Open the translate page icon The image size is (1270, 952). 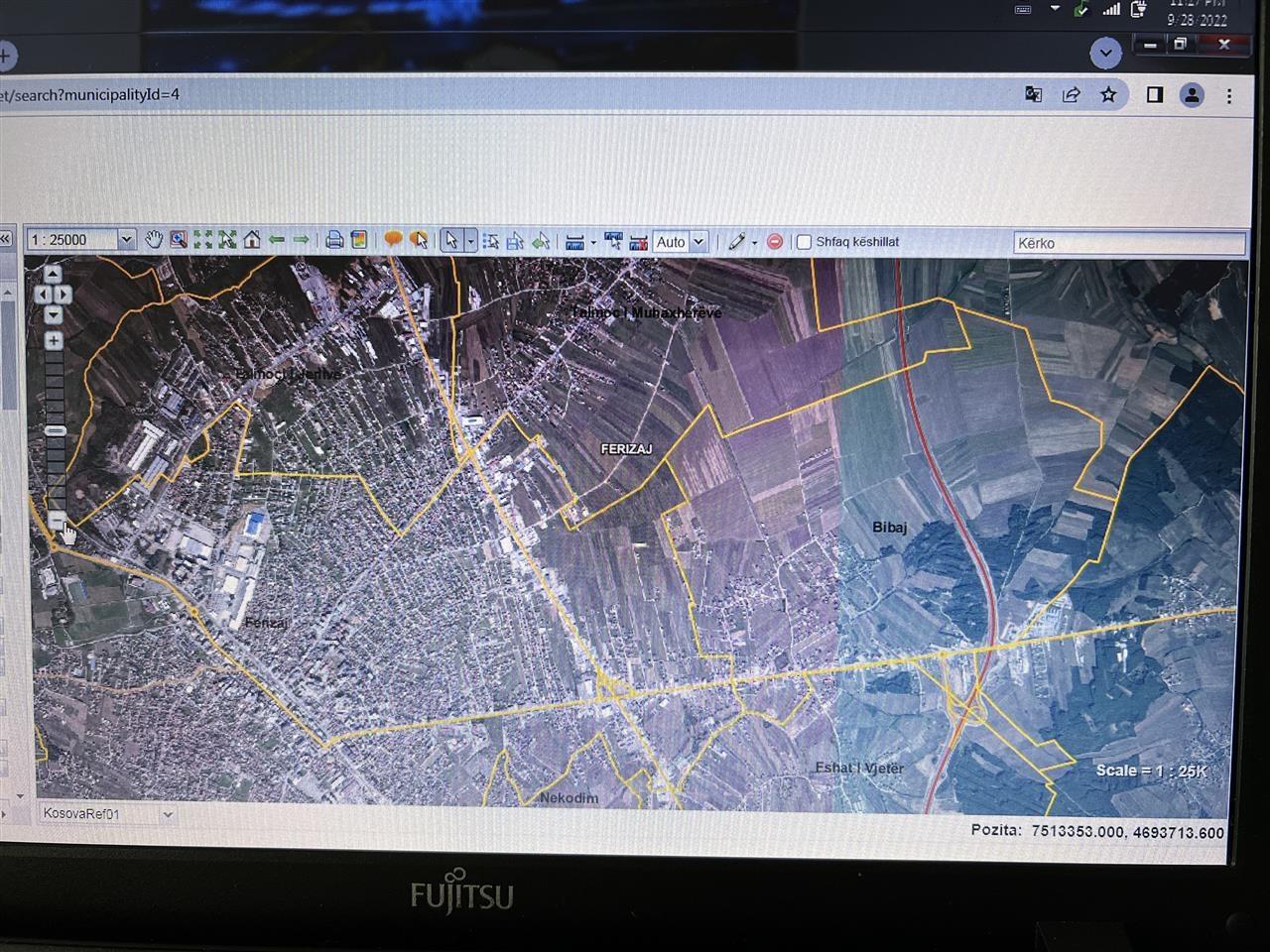[x=1033, y=95]
